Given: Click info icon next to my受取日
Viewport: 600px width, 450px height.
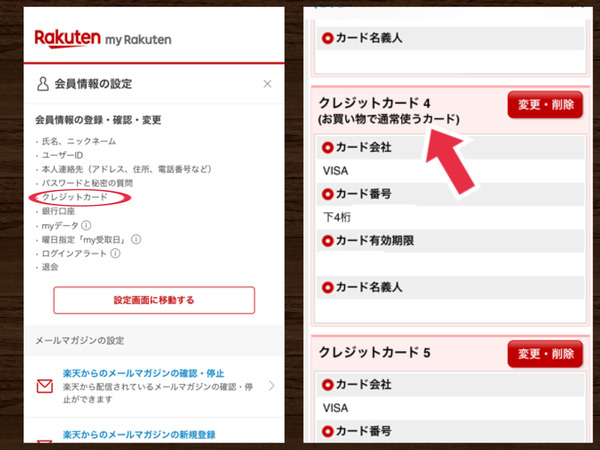Looking at the screenshot, I should pos(136,239).
